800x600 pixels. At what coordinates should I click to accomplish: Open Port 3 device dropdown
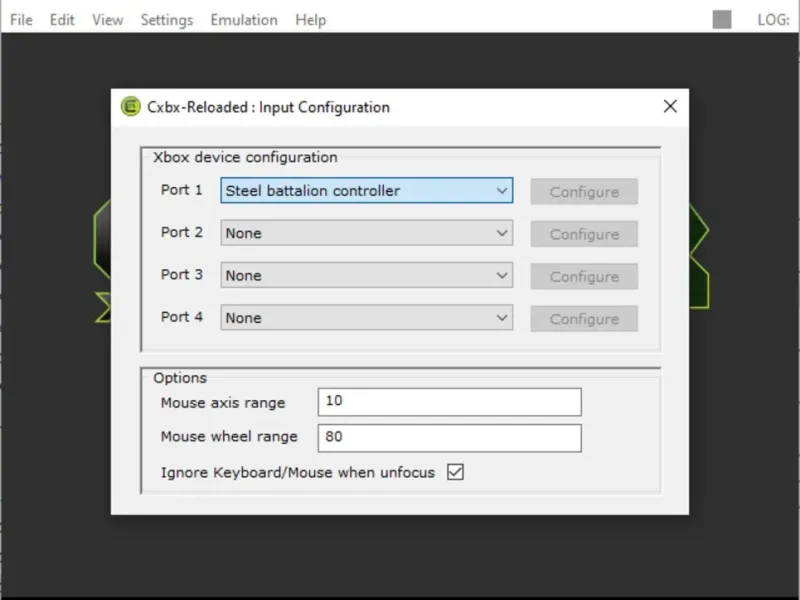pos(366,275)
